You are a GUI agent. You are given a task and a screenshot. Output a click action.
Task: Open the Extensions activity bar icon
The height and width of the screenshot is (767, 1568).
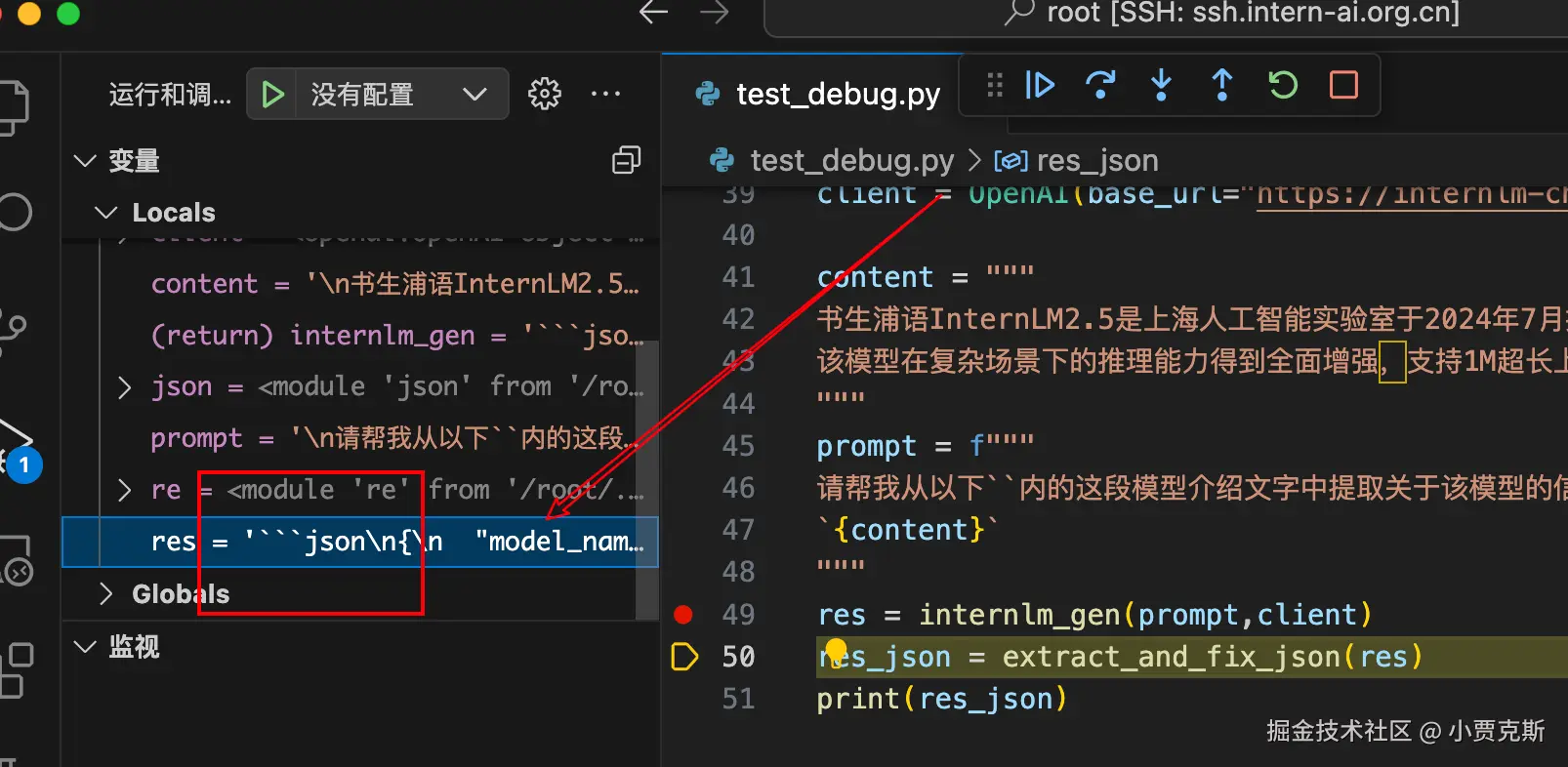[x=16, y=670]
